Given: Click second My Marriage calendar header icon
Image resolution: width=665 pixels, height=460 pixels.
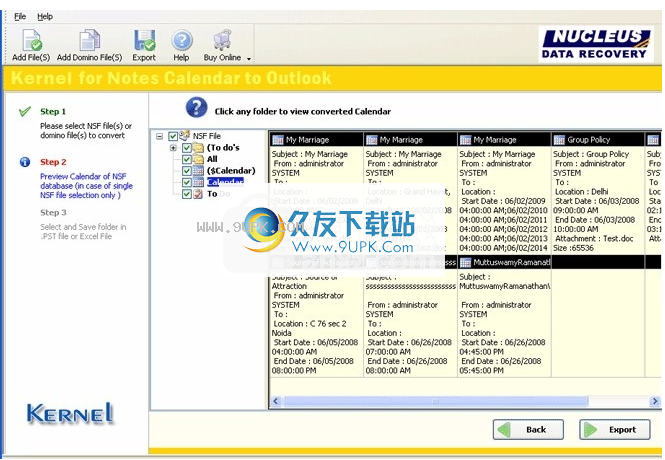Looking at the screenshot, I should tap(372, 140).
